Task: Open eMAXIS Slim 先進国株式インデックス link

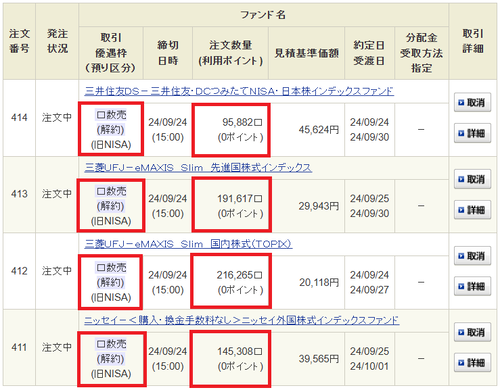Action: [x=198, y=167]
